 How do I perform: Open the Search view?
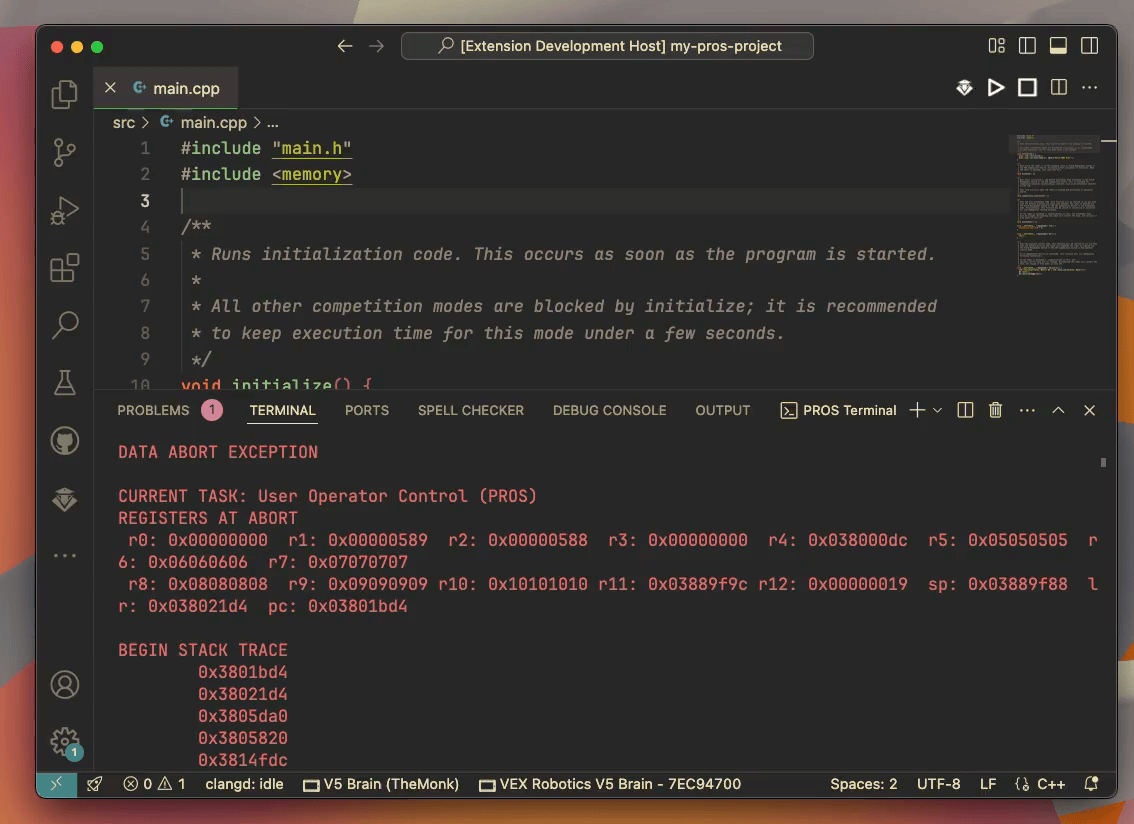[x=64, y=325]
